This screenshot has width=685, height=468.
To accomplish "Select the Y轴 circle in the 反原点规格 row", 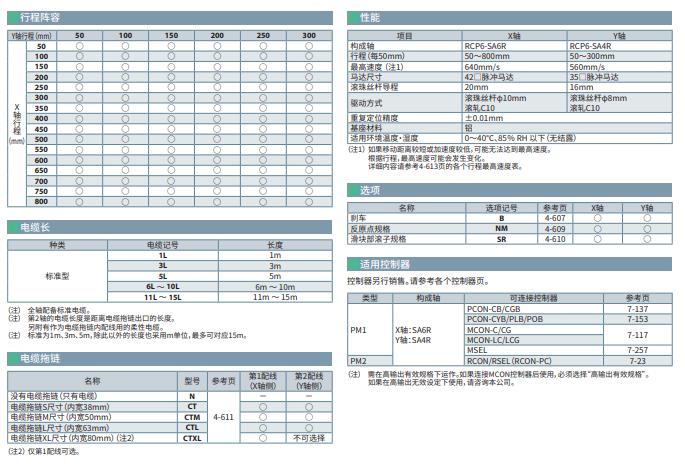I will point(646,229).
